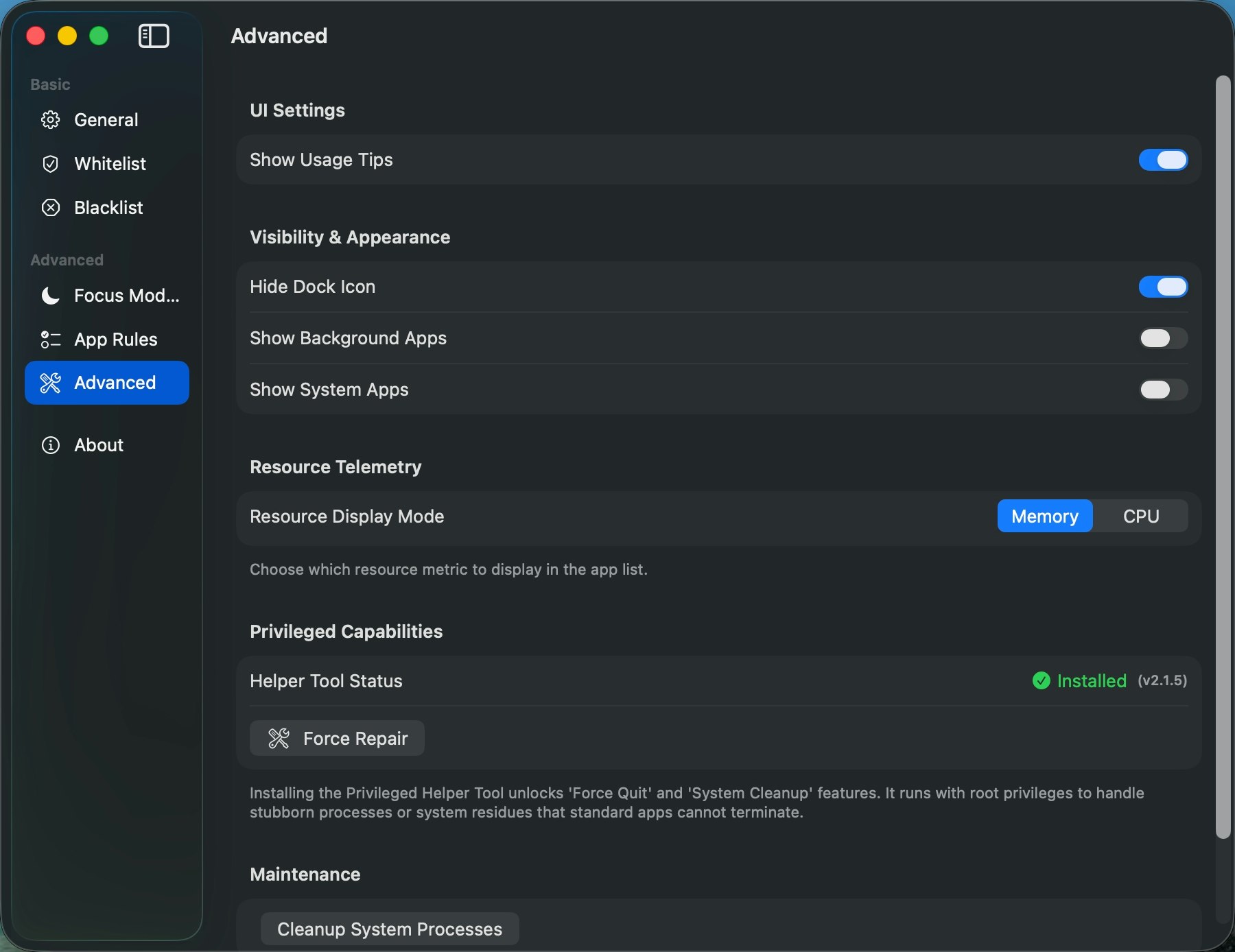Click the Blacklist crossed-circle icon

click(x=50, y=207)
